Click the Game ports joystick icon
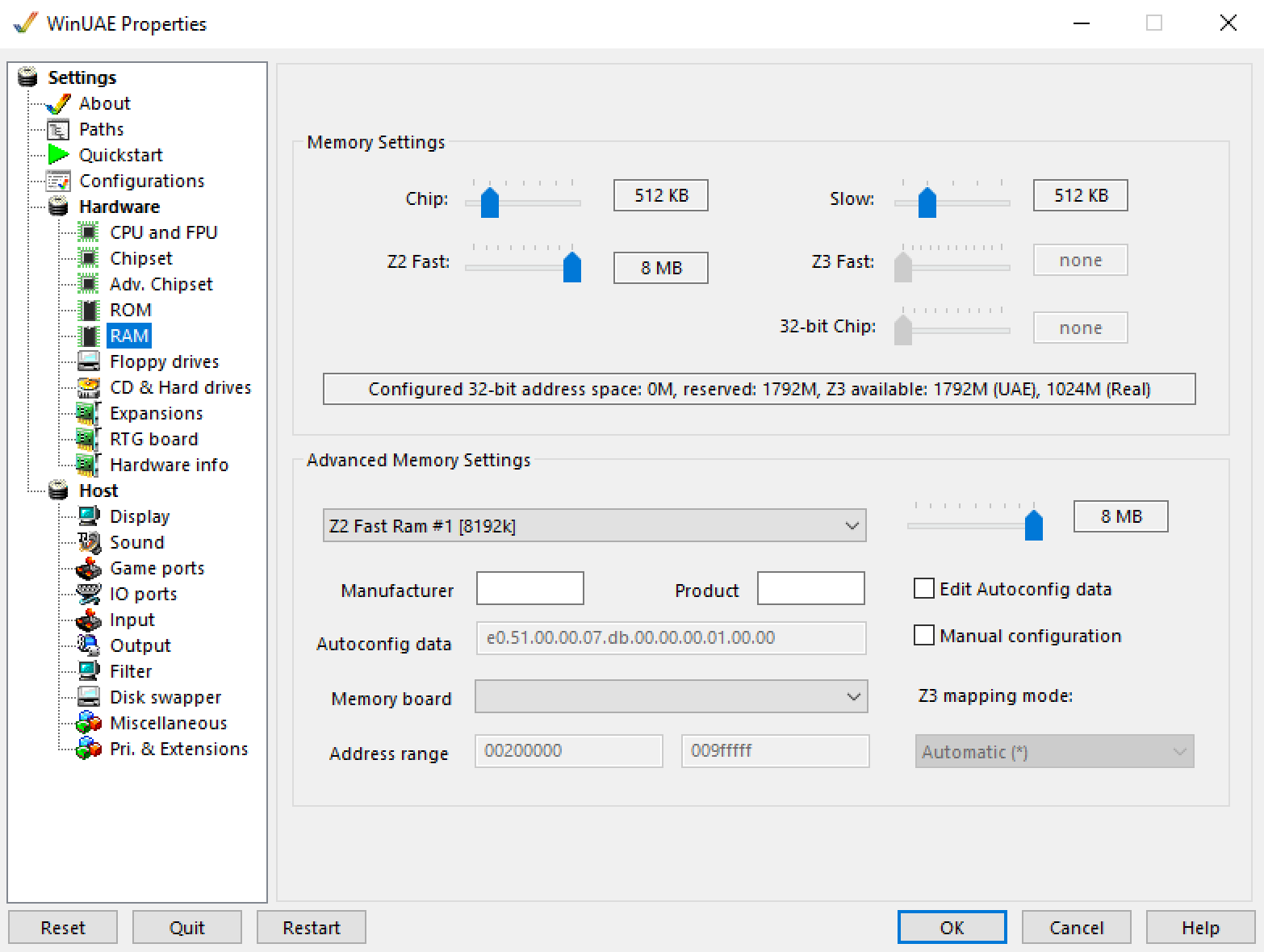The height and width of the screenshot is (952, 1264). click(89, 568)
